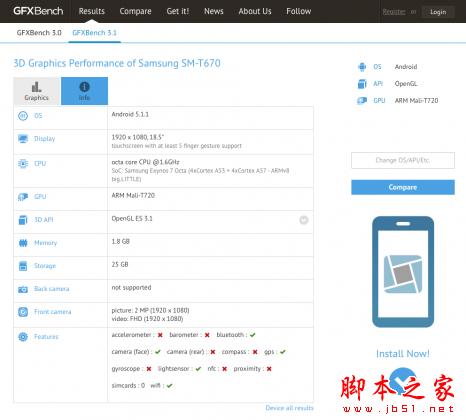Click the camera (face) green check

pos(158,352)
